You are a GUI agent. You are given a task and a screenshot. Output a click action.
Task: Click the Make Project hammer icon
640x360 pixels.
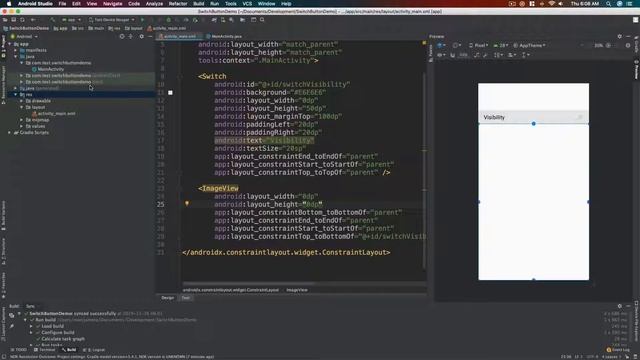point(53,20)
